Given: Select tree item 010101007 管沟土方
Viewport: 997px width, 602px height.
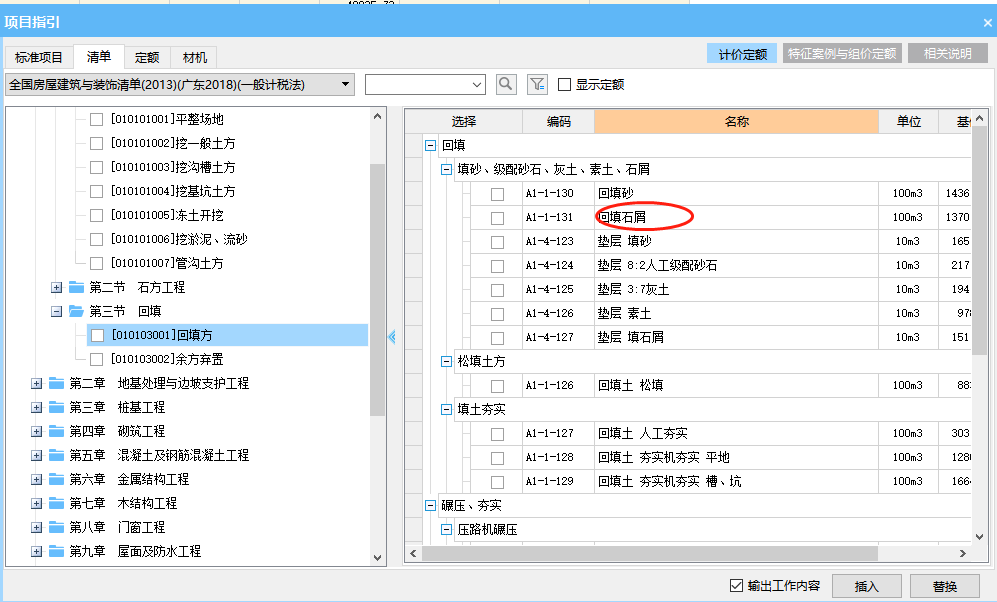Looking at the screenshot, I should click(167, 263).
